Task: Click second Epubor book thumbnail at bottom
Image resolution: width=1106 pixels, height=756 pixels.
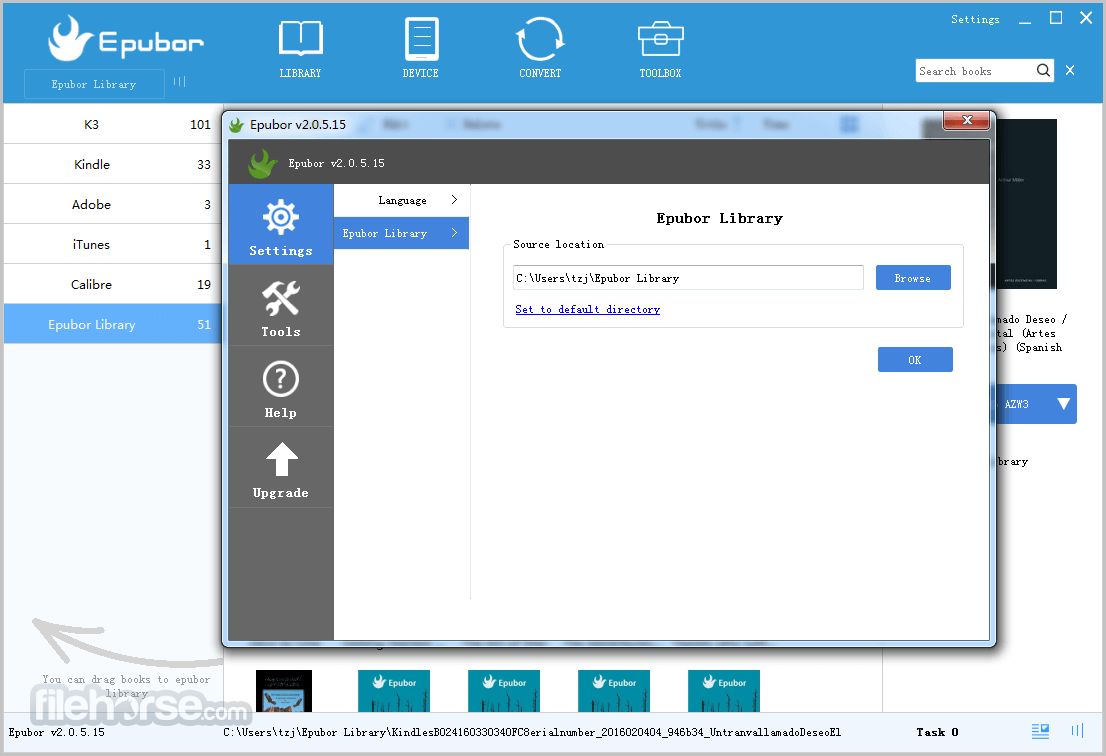Action: point(394,691)
